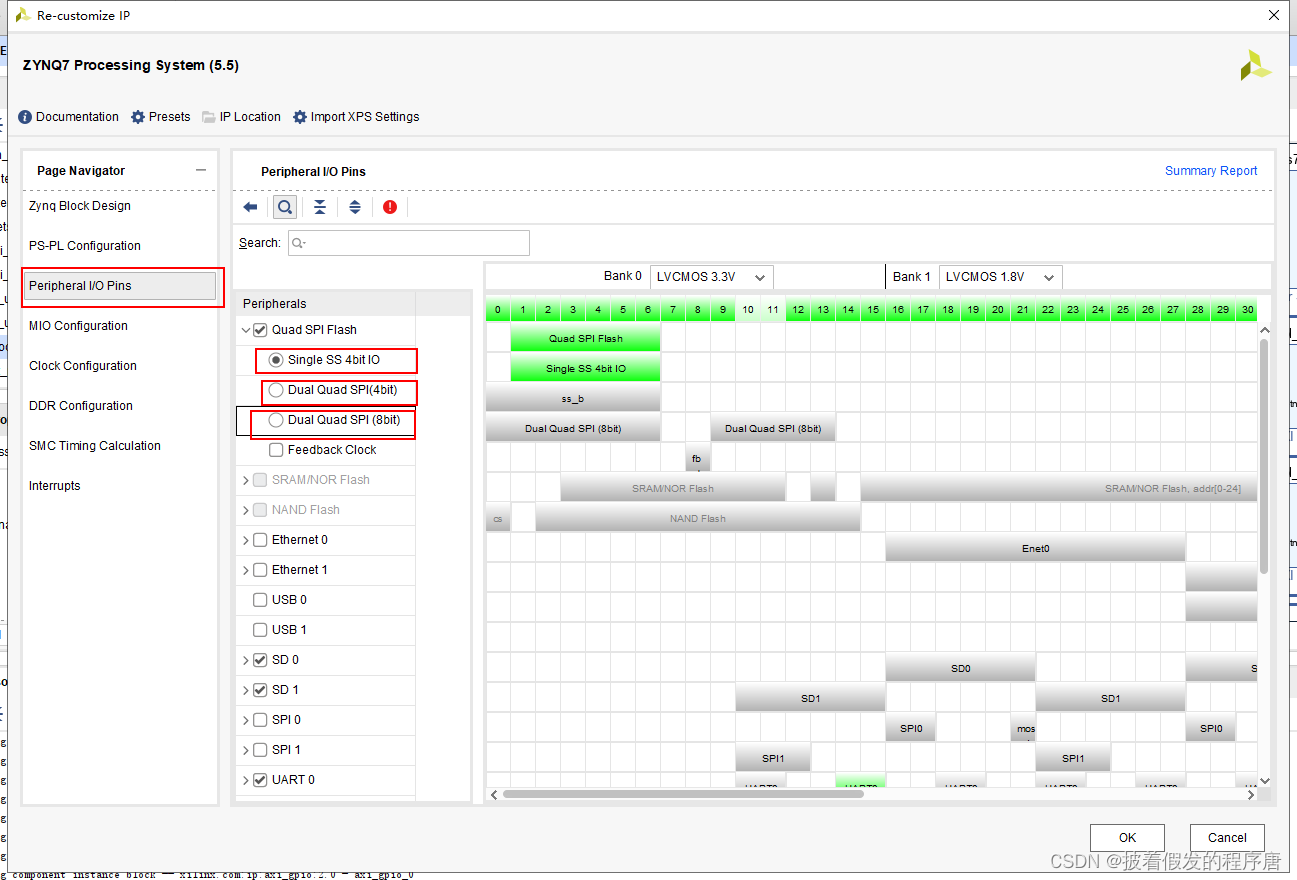Click the red error indicator icon
Viewport: 1297px width, 880px height.
pyautogui.click(x=390, y=207)
